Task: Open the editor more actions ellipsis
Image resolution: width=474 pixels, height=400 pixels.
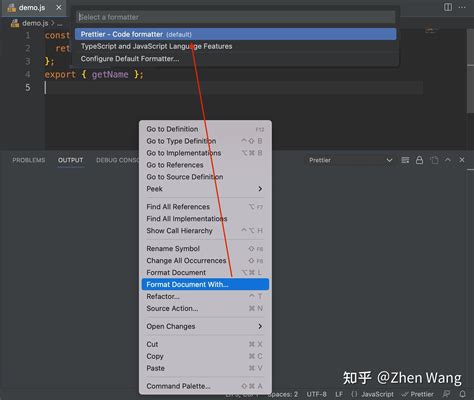Action: tap(462, 7)
